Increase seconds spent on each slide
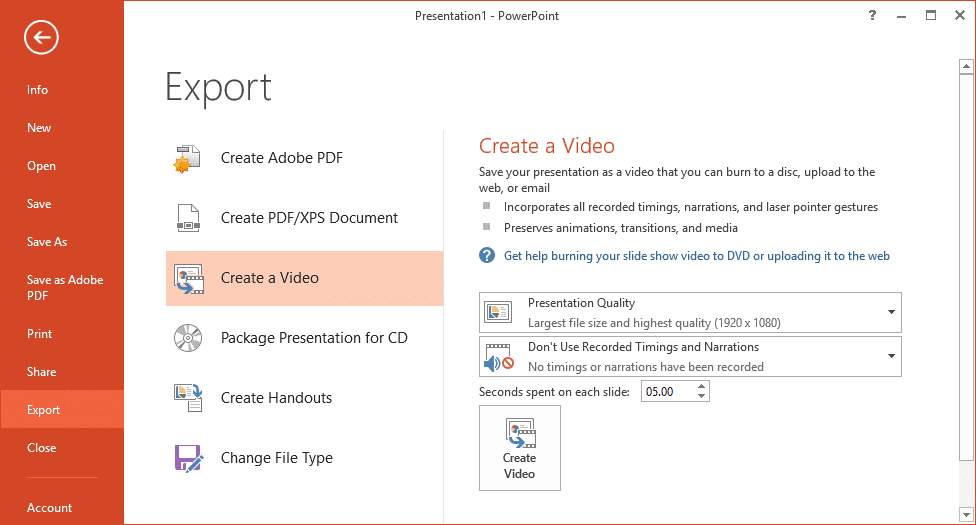This screenshot has height=525, width=976. [702, 387]
